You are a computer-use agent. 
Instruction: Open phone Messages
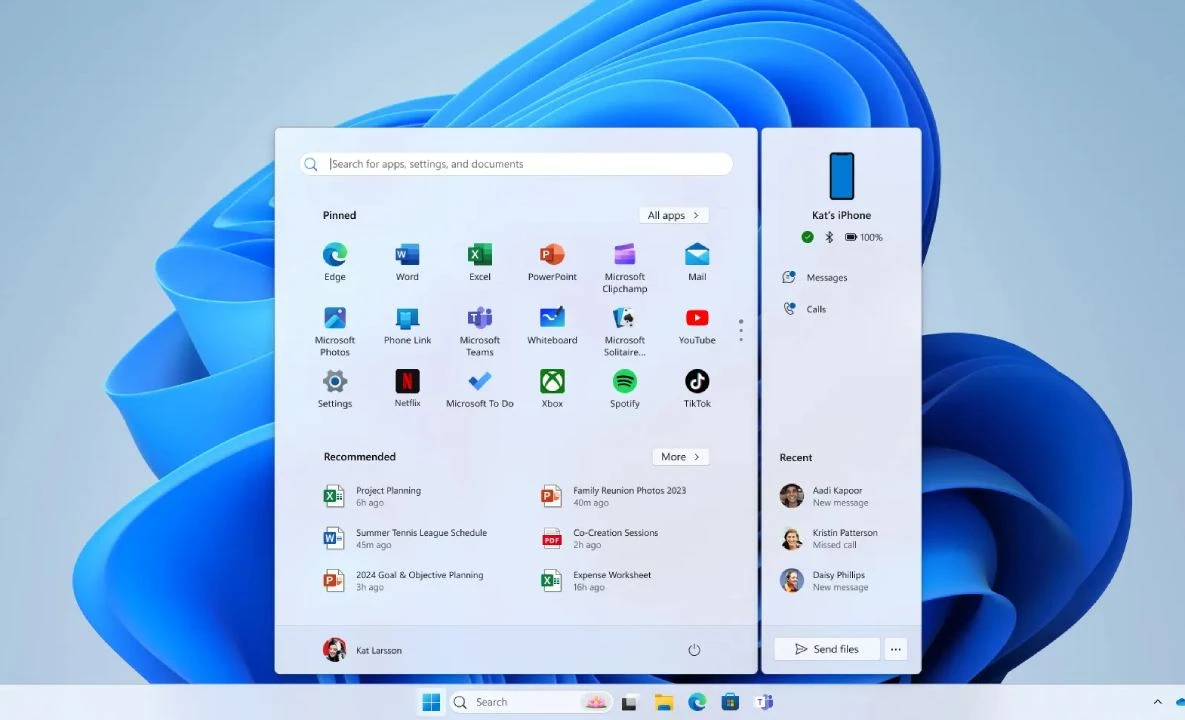click(x=815, y=277)
